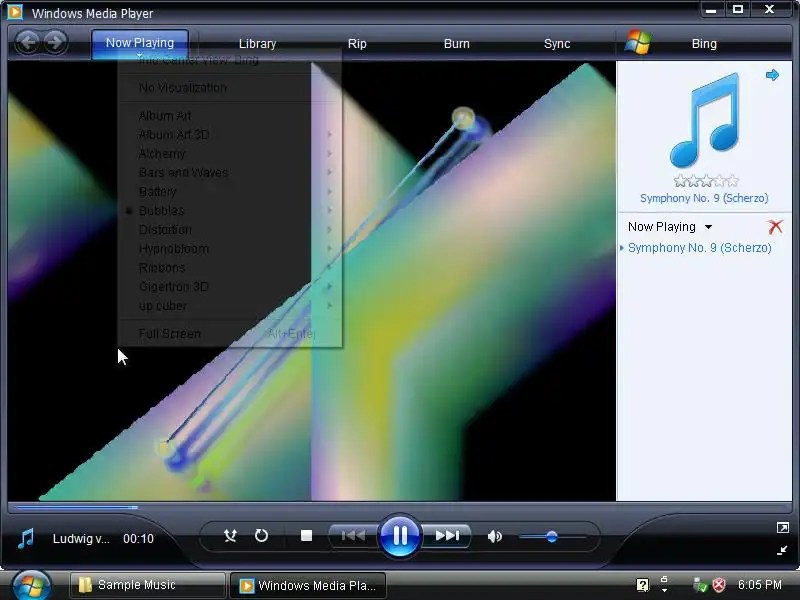Screen dimensions: 800x600
Task: Click the Ludwig v... artist text
Action: [x=81, y=539]
